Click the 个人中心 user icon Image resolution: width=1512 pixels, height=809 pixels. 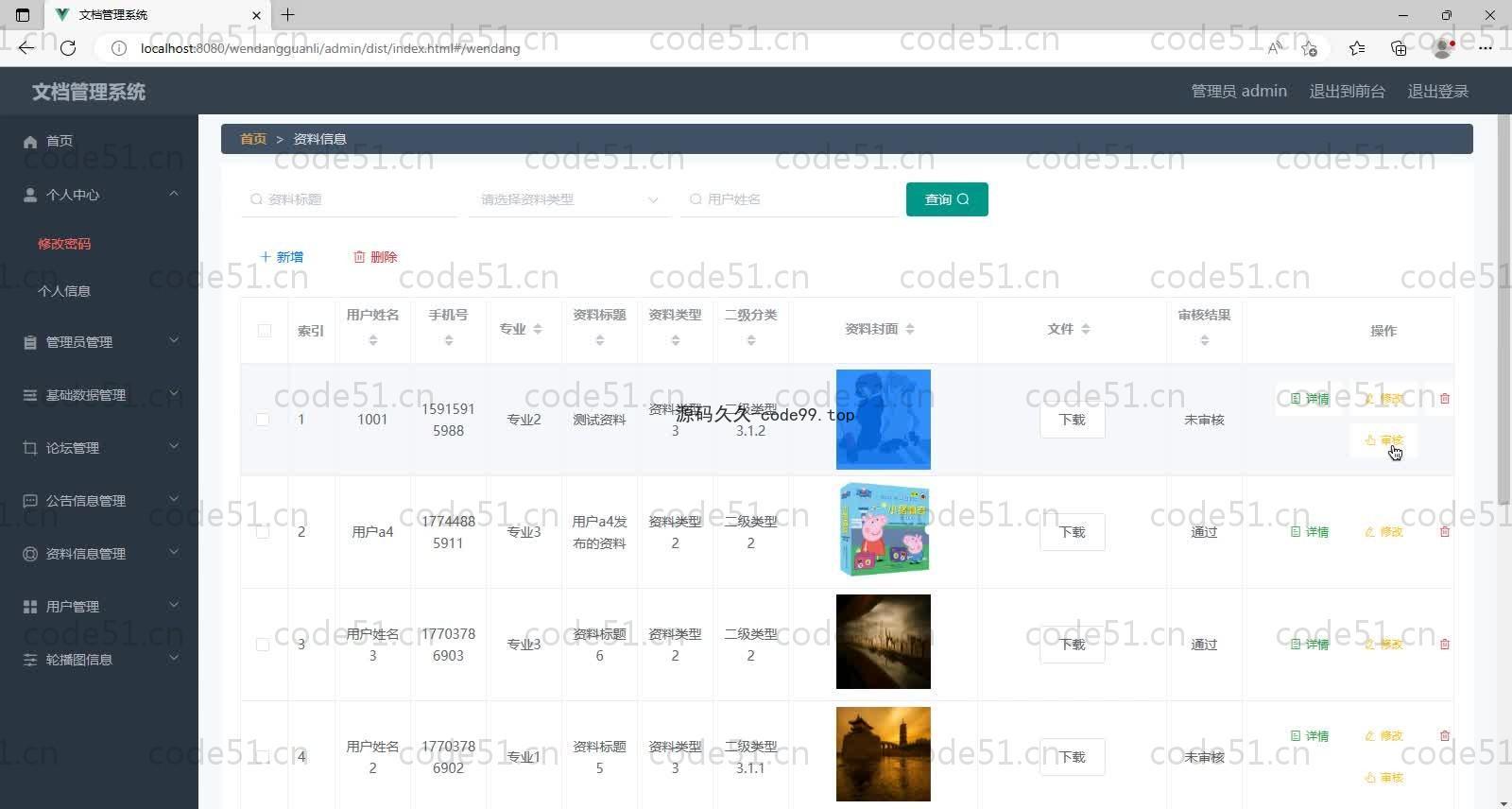(x=30, y=195)
